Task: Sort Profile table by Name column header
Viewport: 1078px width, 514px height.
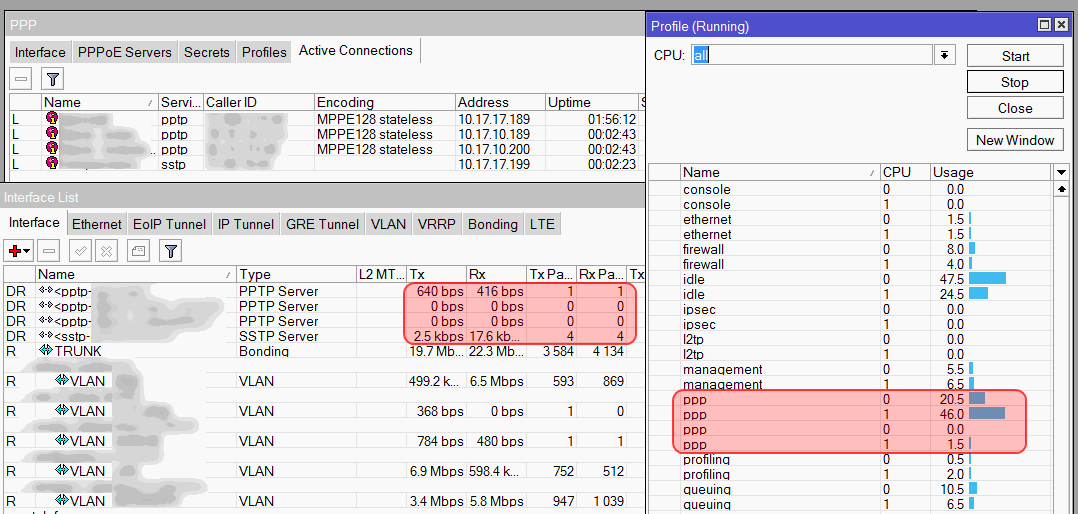Action: [x=780, y=172]
